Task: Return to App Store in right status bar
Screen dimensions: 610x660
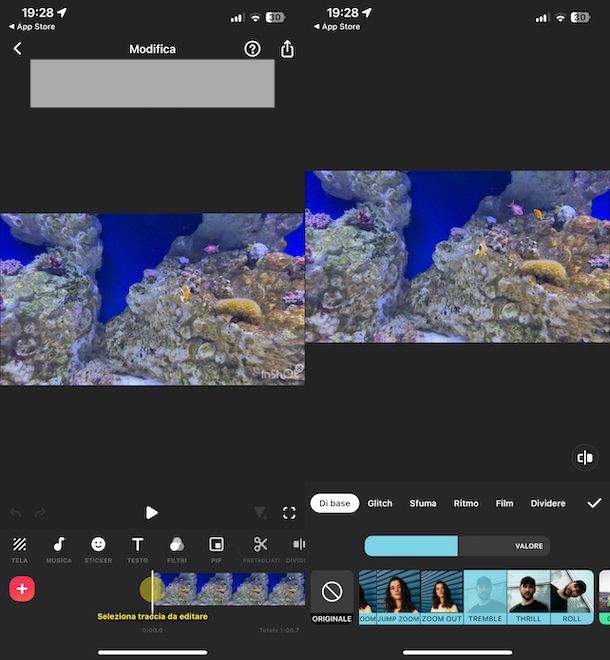Action: [337, 27]
